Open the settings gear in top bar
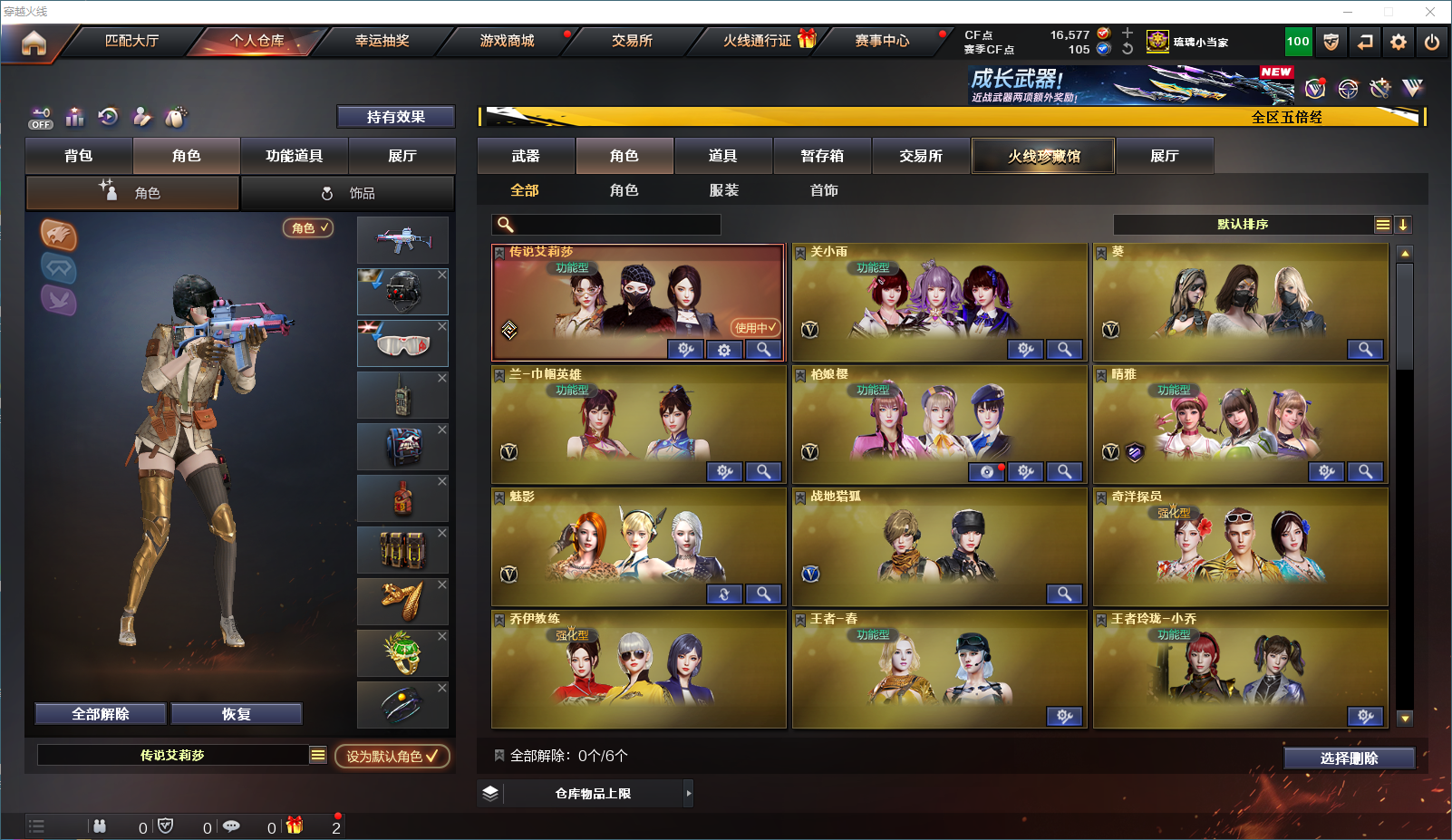This screenshot has height=840, width=1452. (1399, 42)
